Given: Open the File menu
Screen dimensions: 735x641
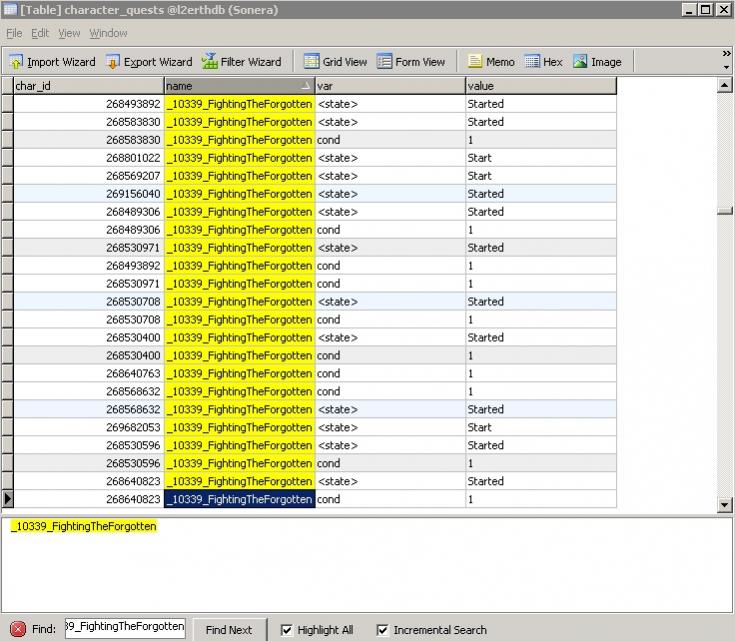Looking at the screenshot, I should pos(14,33).
